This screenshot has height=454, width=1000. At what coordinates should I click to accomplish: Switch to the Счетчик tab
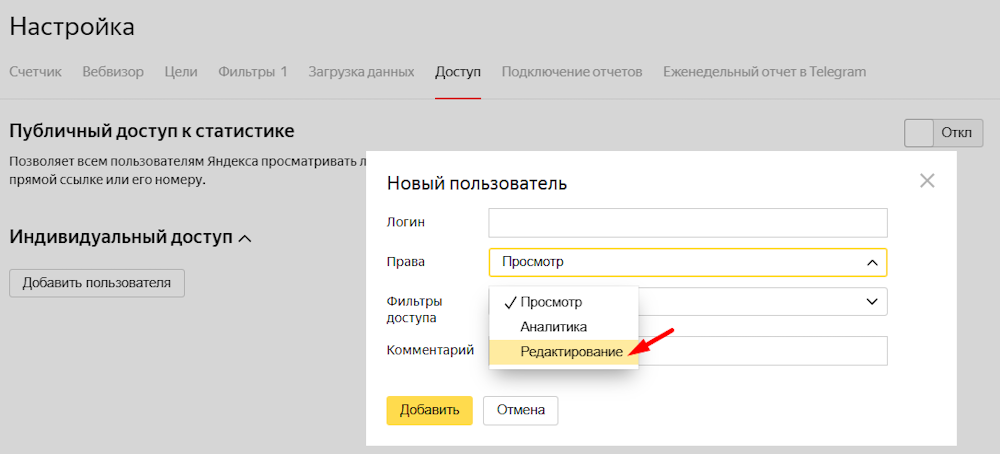point(36,72)
